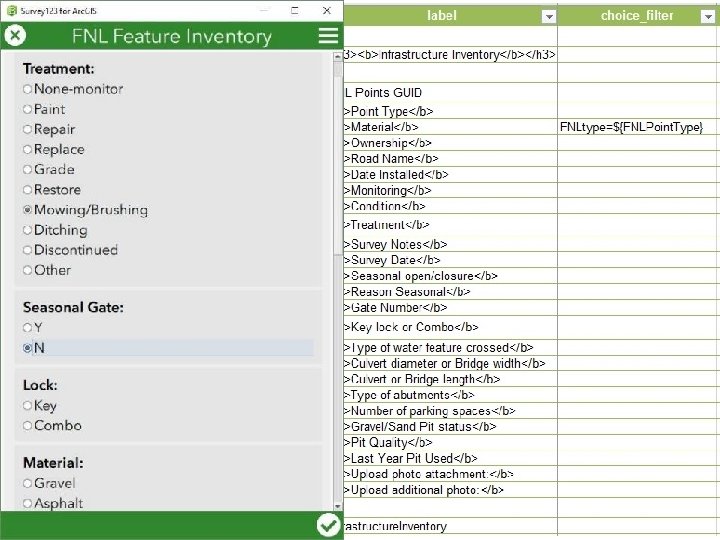The height and width of the screenshot is (540, 720).
Task: Select the choice_filter column header
Action: click(x=638, y=16)
